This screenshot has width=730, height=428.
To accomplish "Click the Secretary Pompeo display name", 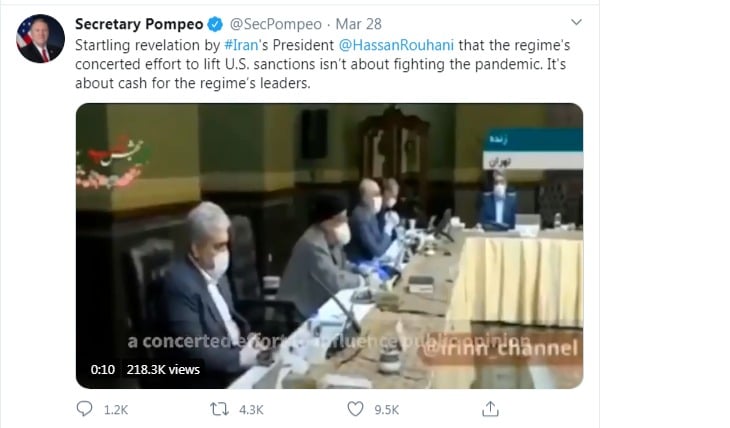I will 139,24.
